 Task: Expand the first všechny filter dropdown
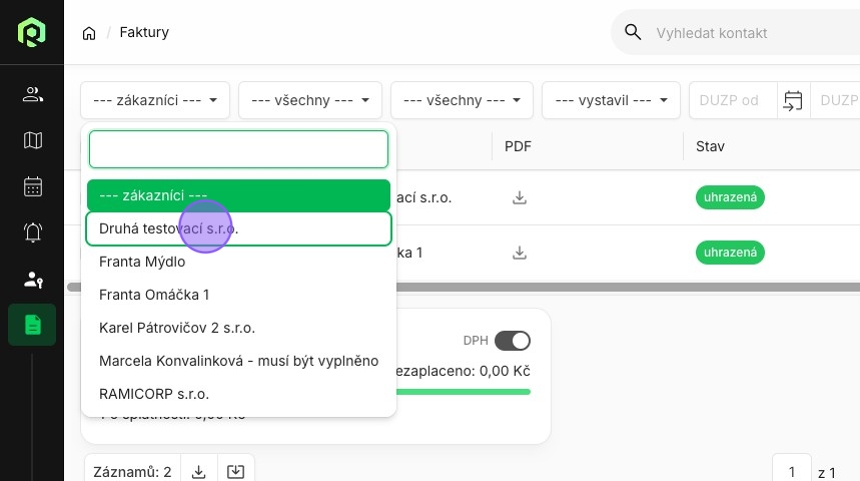pyautogui.click(x=310, y=100)
